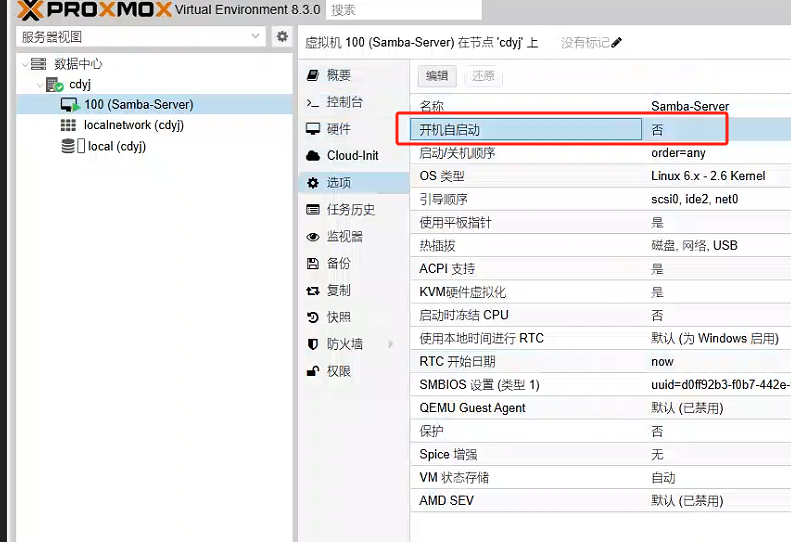The height and width of the screenshot is (542, 791).
Task: Open the 概要 summary tab
Action: tap(353, 75)
